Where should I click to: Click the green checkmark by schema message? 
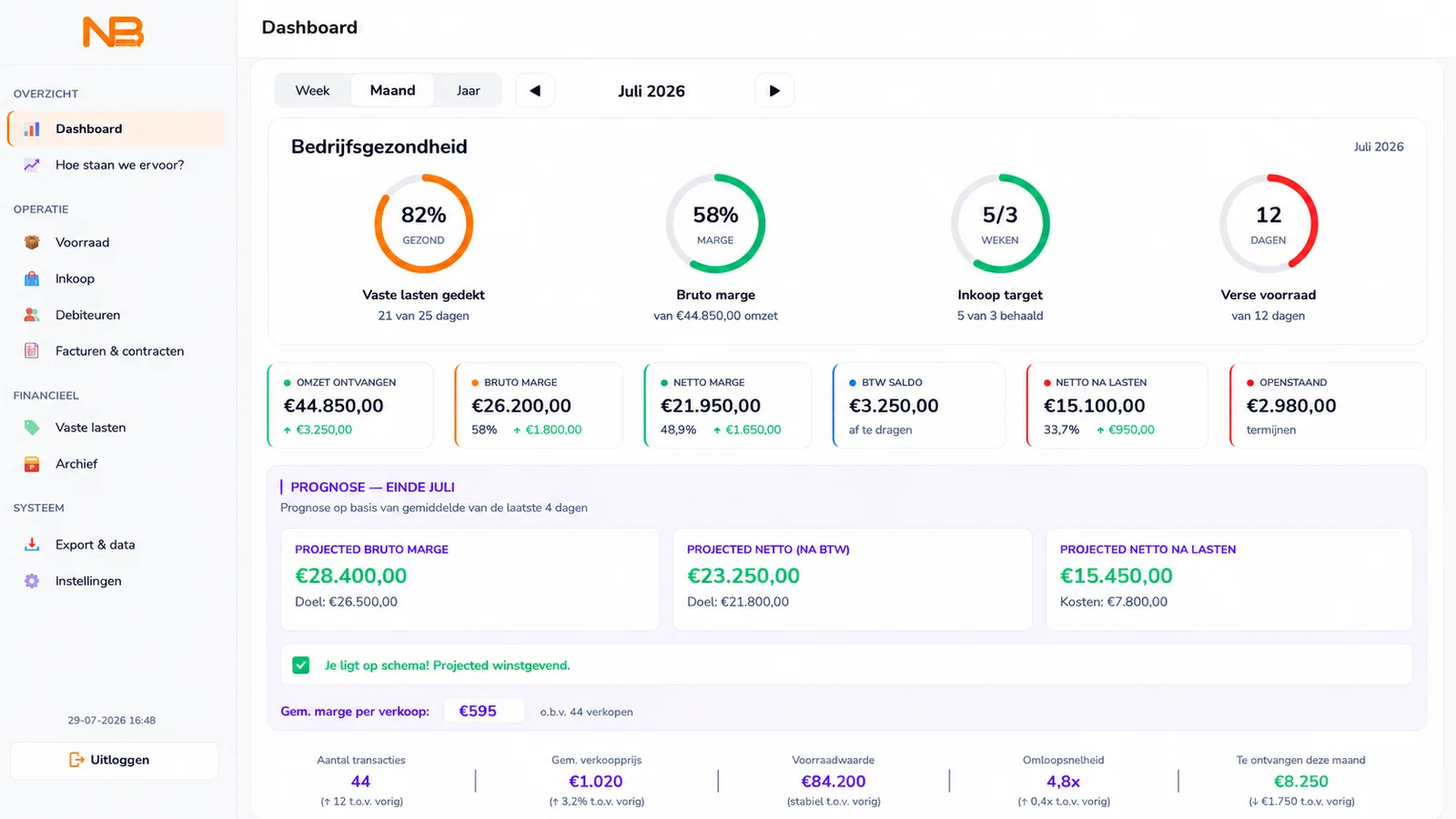301,665
